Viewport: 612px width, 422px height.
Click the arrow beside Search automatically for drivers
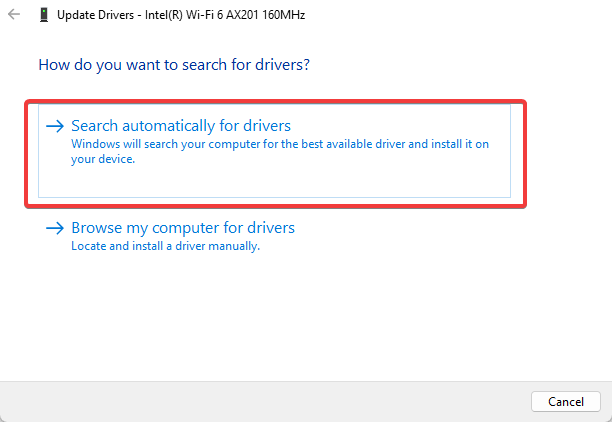coord(55,126)
